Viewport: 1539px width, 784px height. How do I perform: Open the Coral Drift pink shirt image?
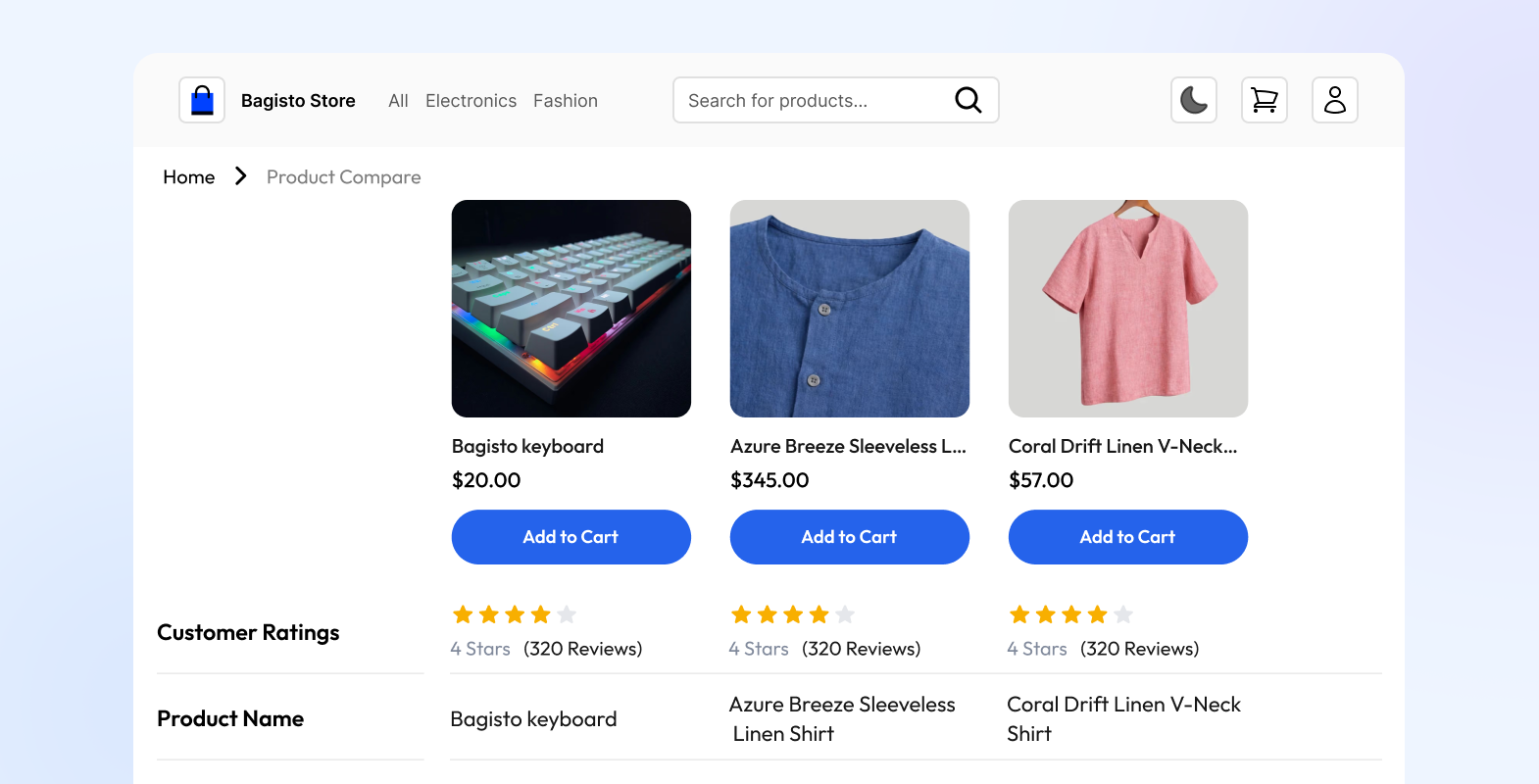pyautogui.click(x=1128, y=309)
